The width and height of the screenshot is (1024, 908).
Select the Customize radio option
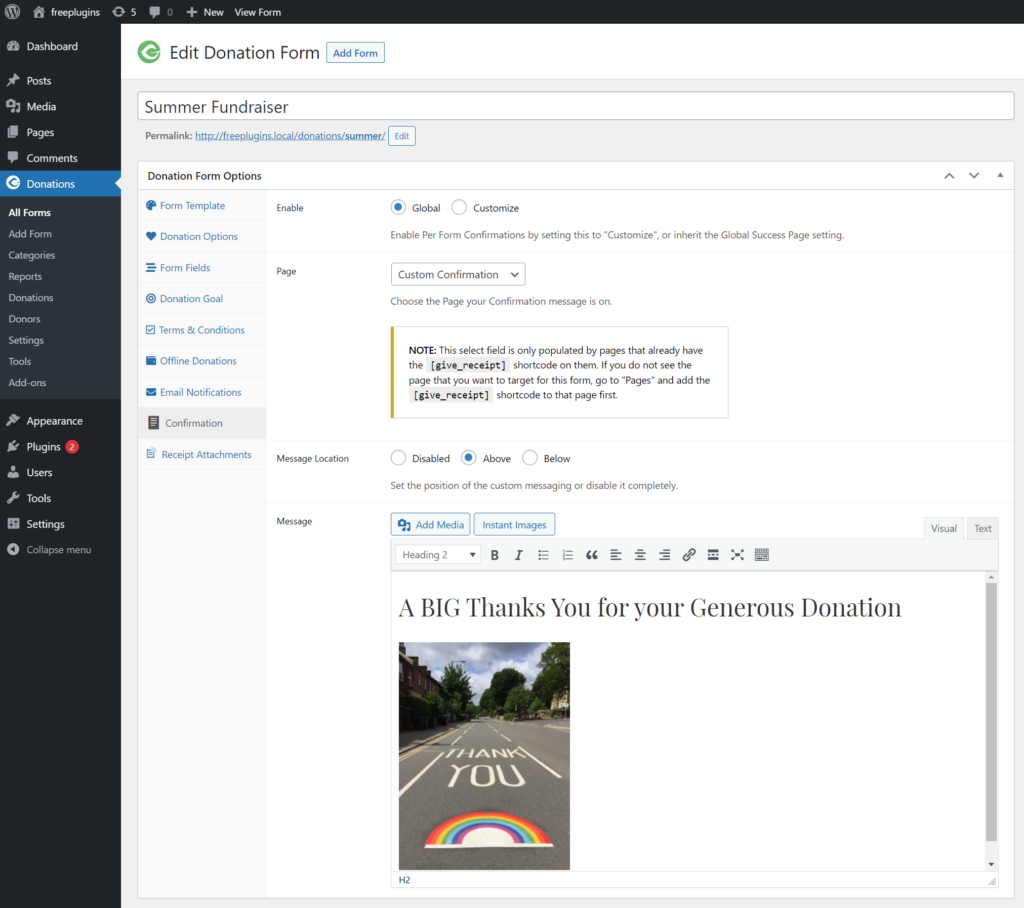(459, 208)
